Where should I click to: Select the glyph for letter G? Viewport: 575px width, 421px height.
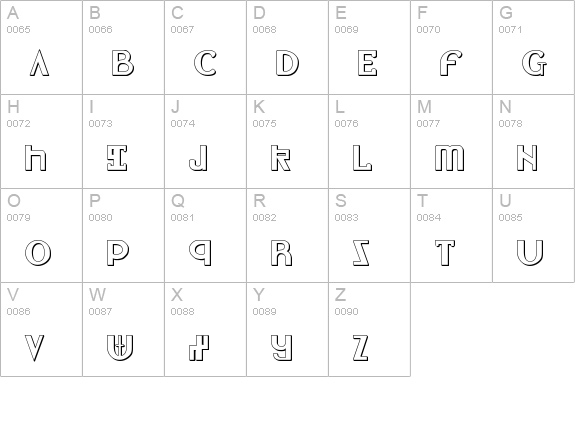click(534, 63)
